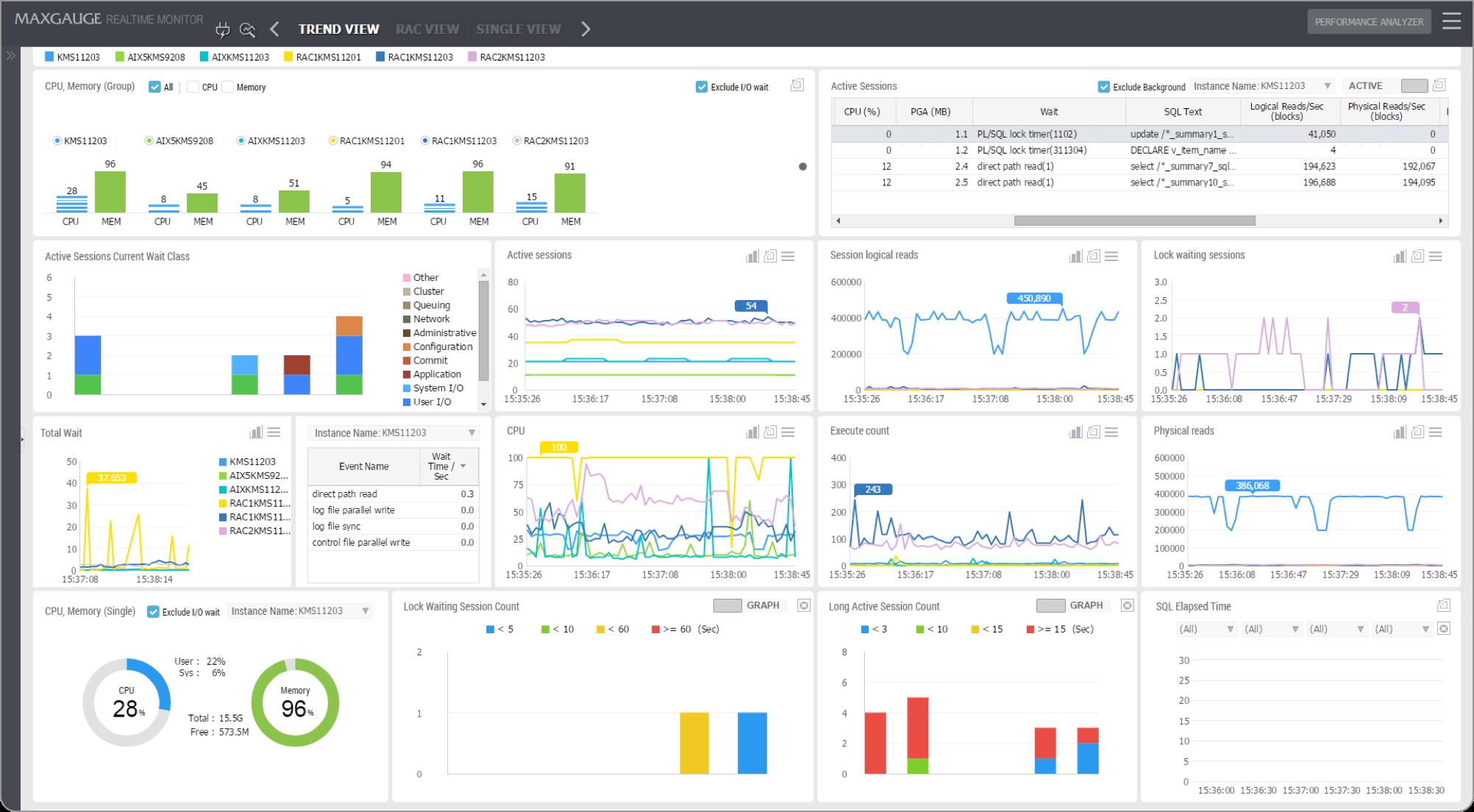Click the bar chart icon in Active sessions panel
This screenshot has height=812, width=1474.
(x=752, y=259)
